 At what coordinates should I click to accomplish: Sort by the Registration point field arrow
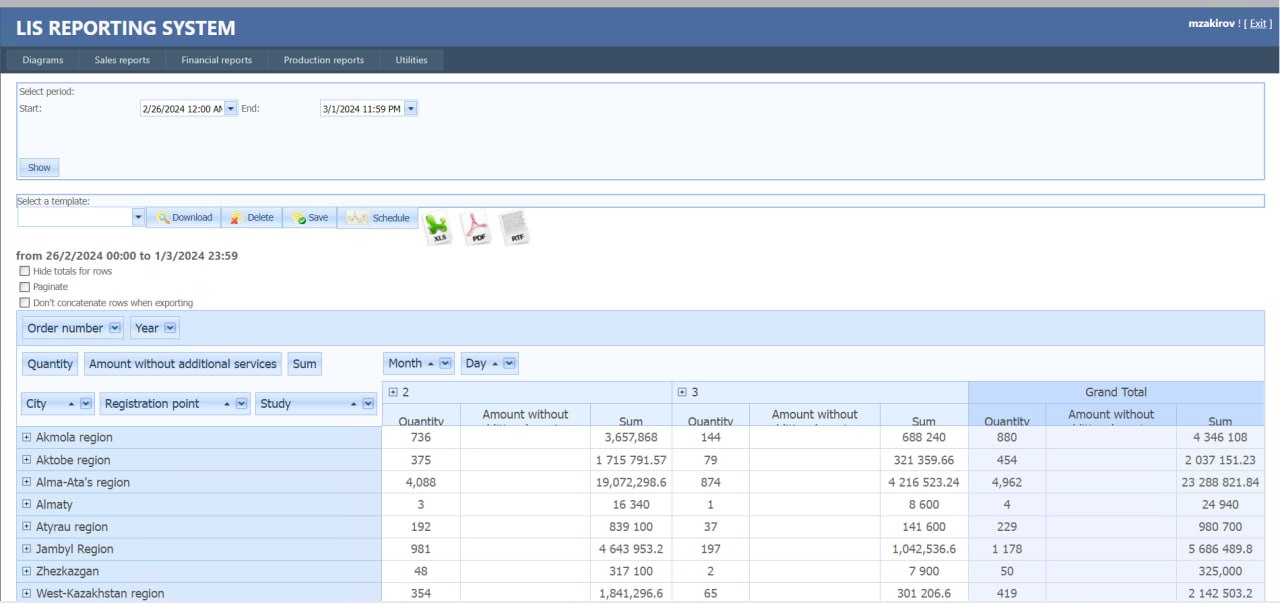226,404
